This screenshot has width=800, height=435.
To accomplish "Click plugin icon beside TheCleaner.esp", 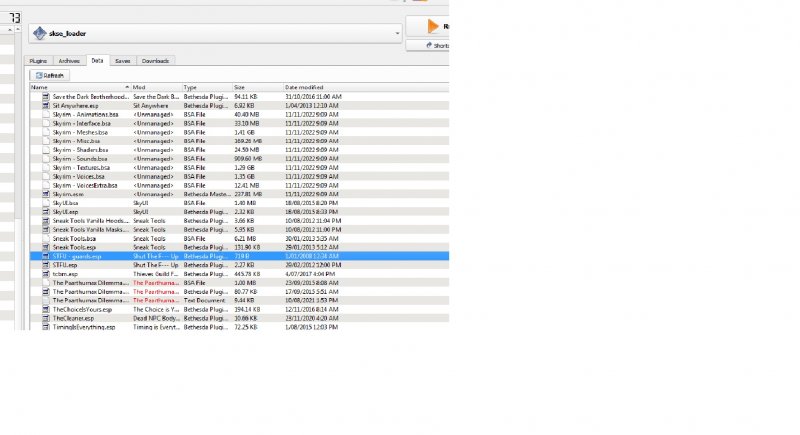I will pyautogui.click(x=45, y=318).
